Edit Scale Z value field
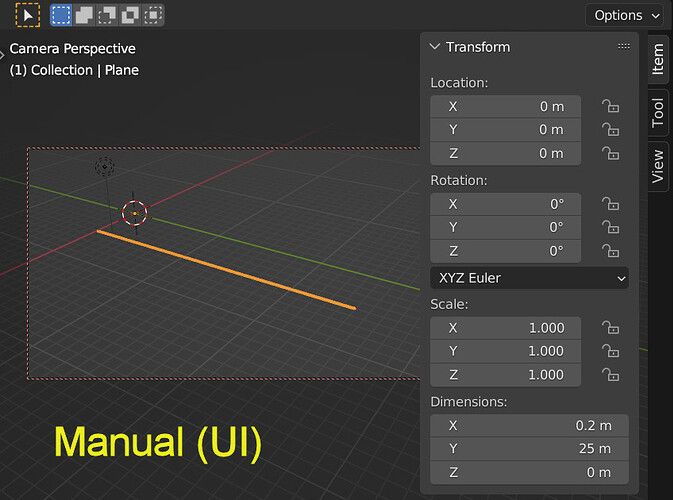Viewport: 673px width, 500px height. tap(505, 375)
